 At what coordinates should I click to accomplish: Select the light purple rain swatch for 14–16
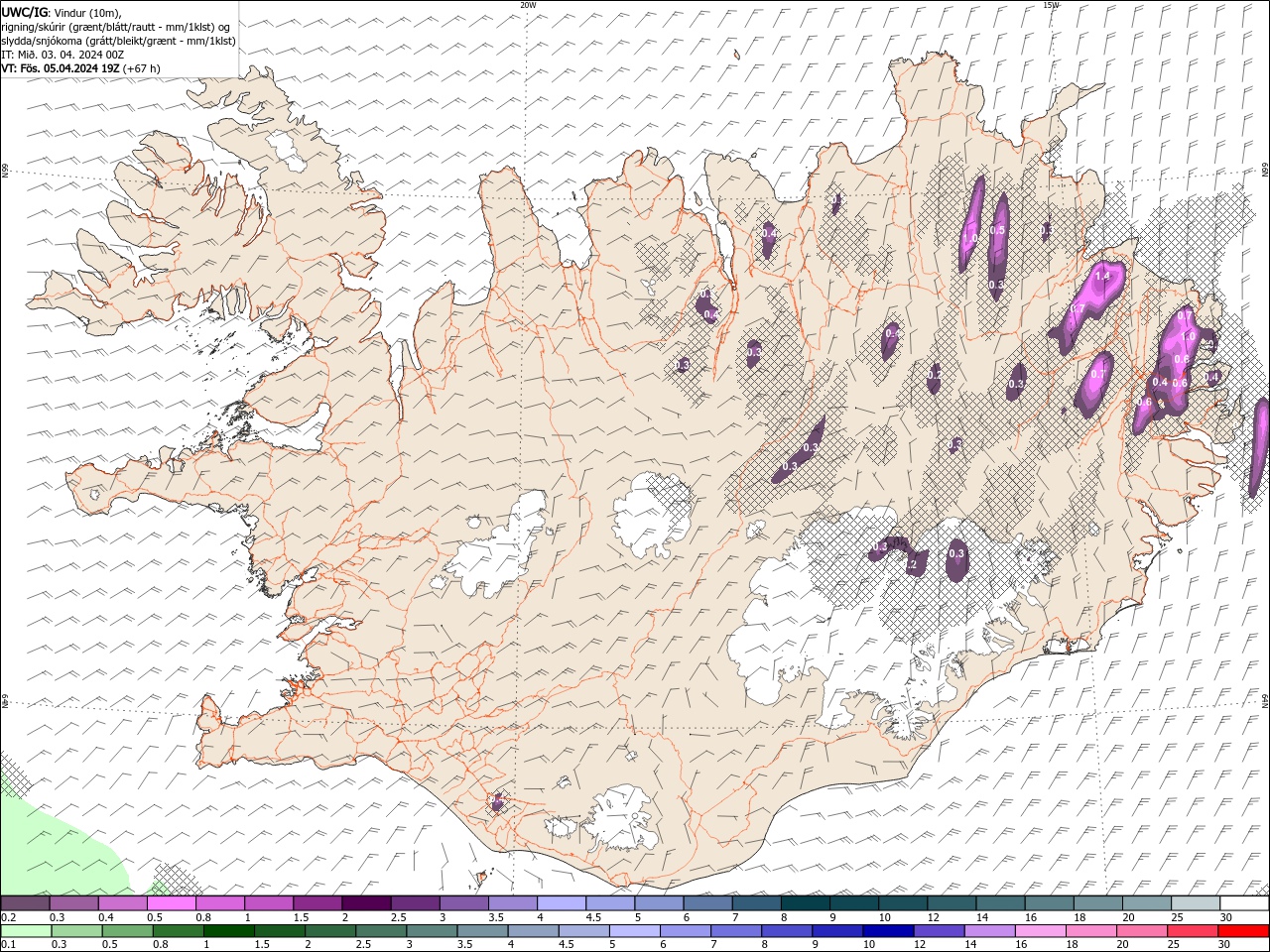[989, 931]
